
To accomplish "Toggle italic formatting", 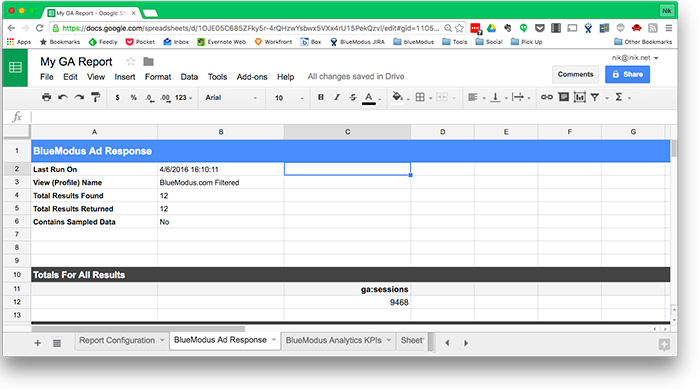I will [337, 97].
